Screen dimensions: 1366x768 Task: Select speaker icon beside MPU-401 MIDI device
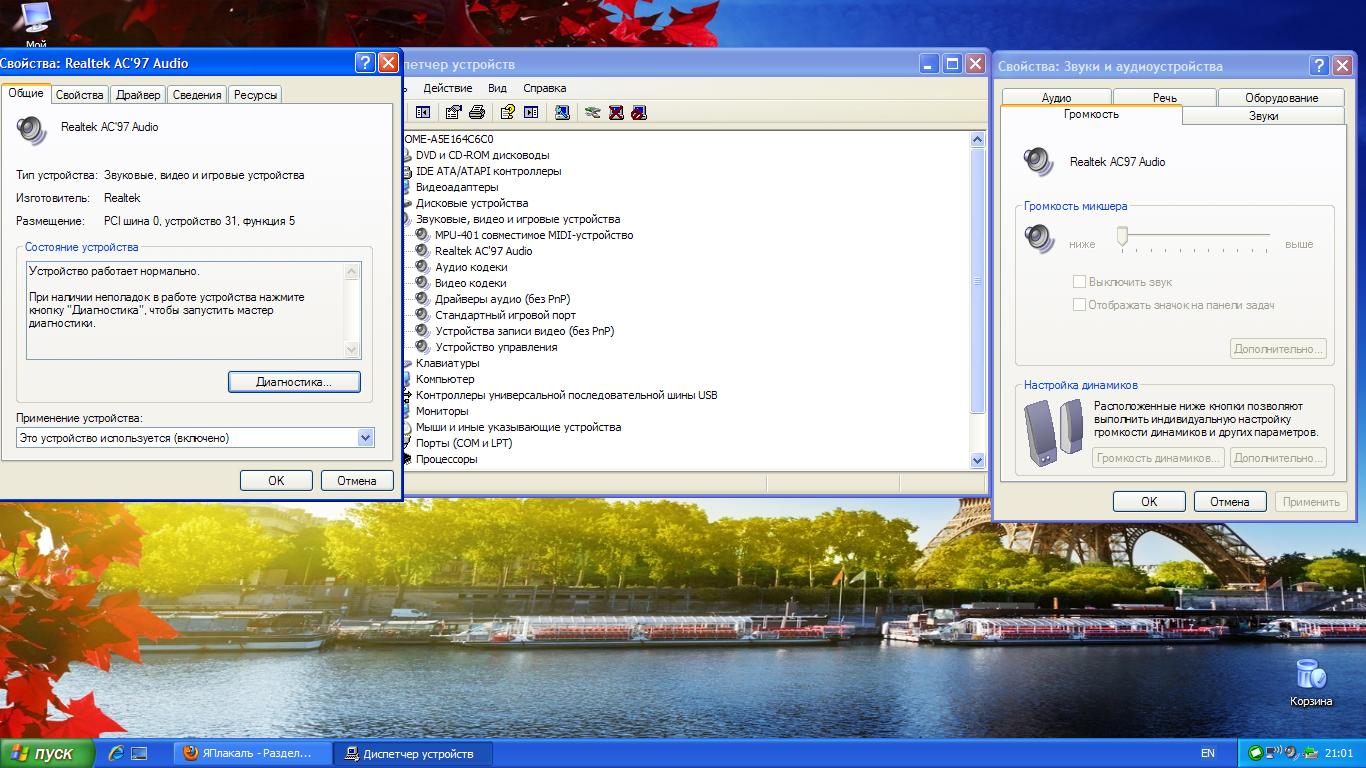pyautogui.click(x=422, y=235)
